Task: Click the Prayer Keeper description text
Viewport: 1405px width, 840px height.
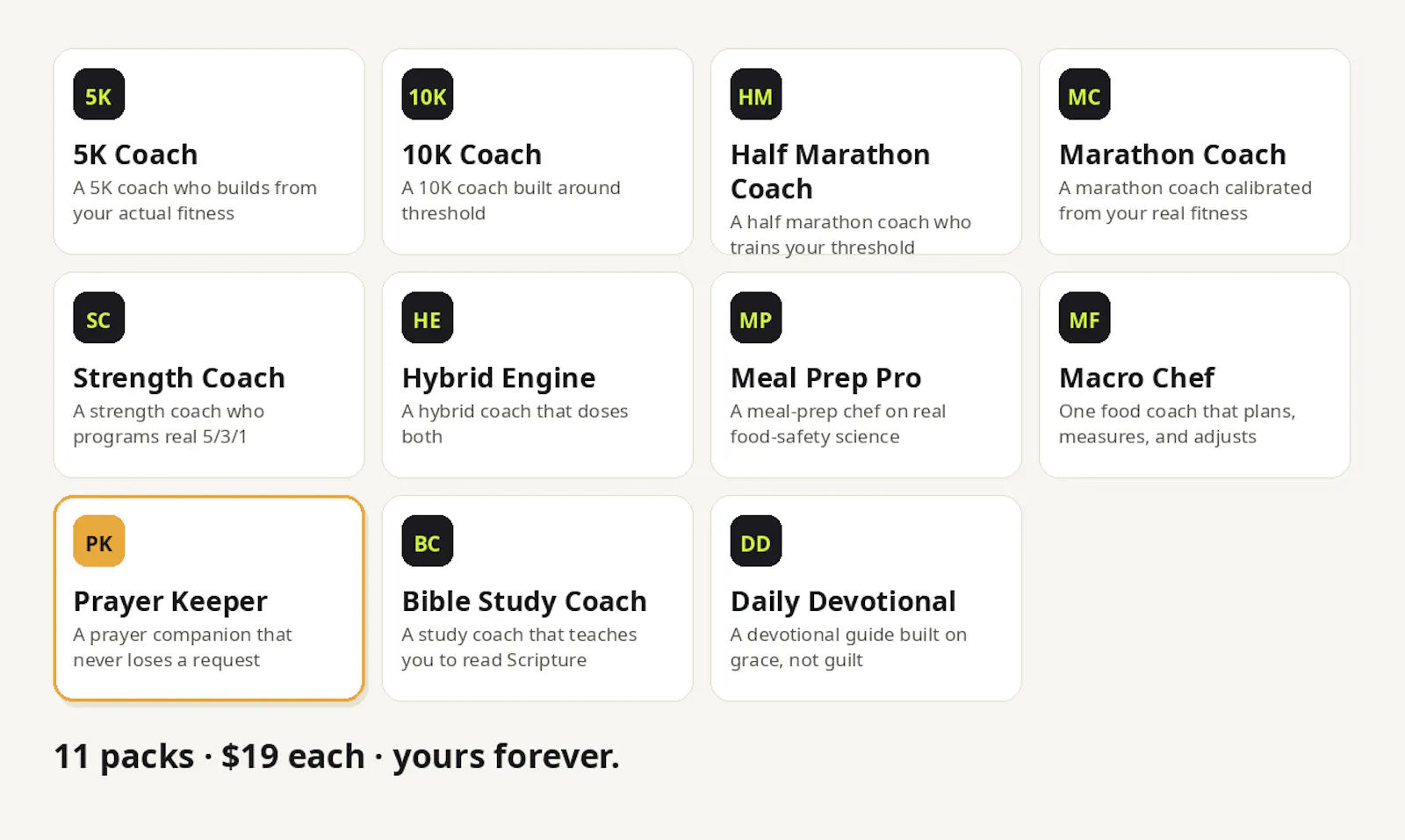Action: (183, 648)
